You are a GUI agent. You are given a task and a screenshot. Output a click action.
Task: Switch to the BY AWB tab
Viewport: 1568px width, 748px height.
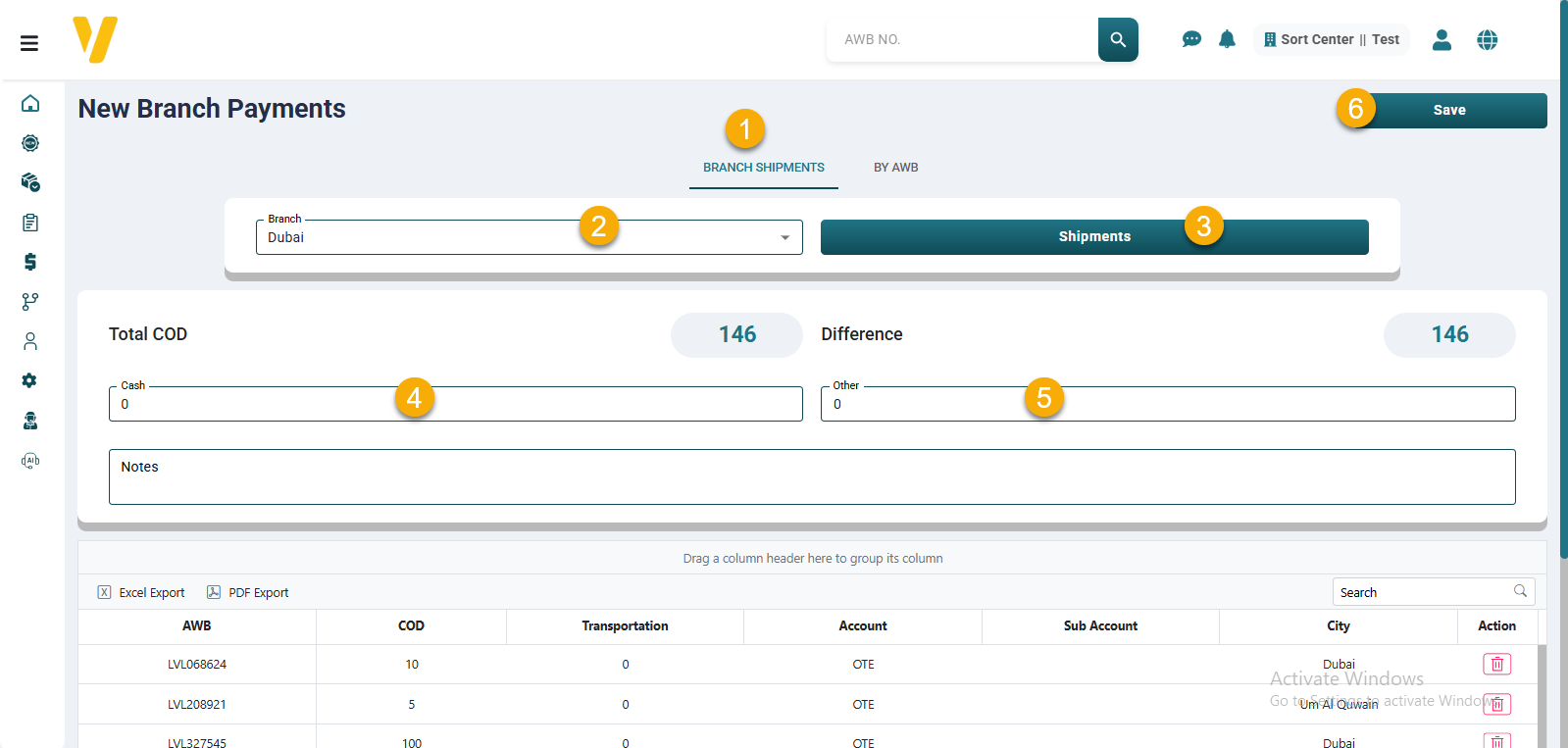(895, 168)
